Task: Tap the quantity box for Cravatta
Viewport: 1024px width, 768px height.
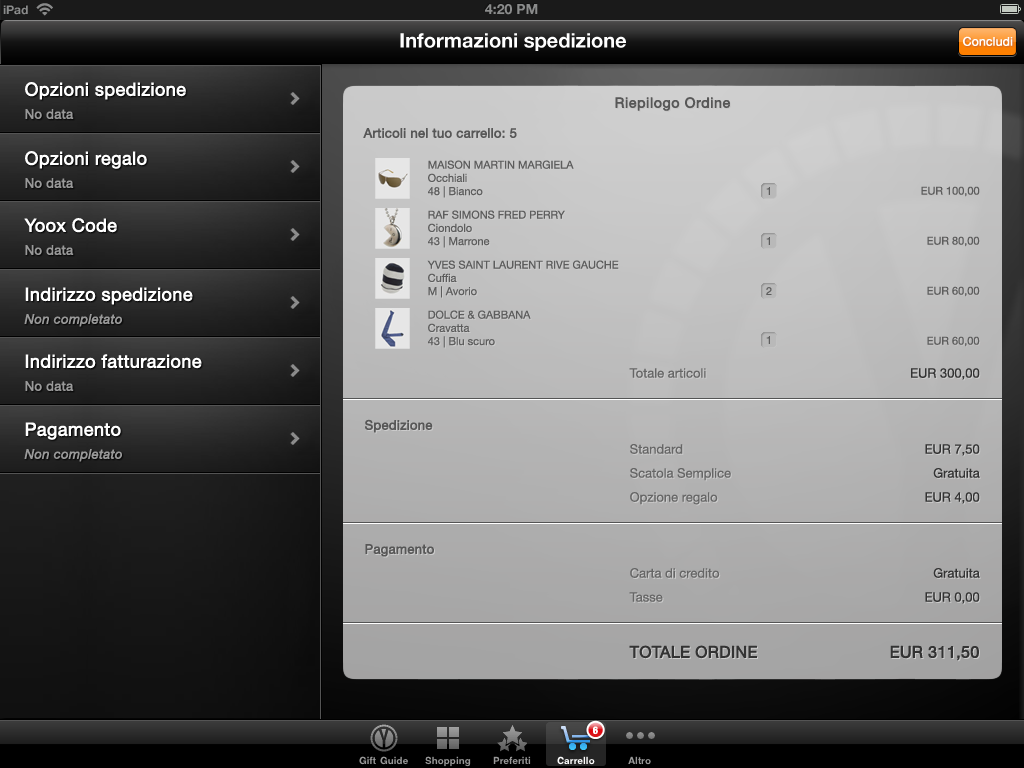Action: (769, 340)
